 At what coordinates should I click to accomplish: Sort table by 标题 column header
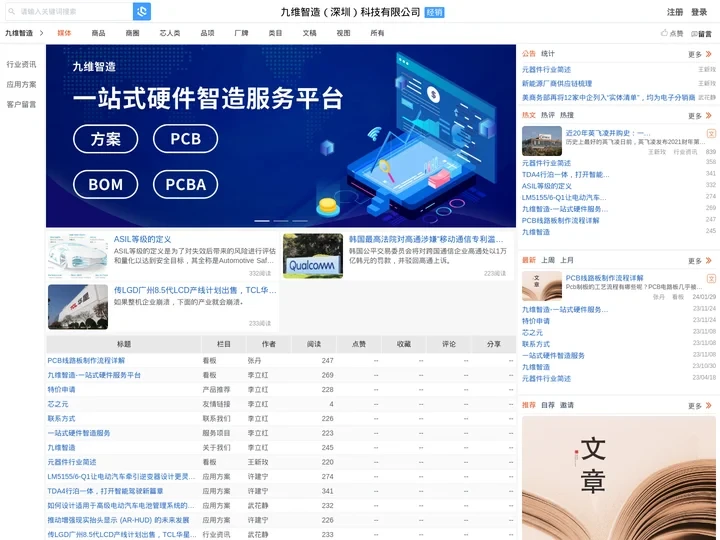click(124, 344)
